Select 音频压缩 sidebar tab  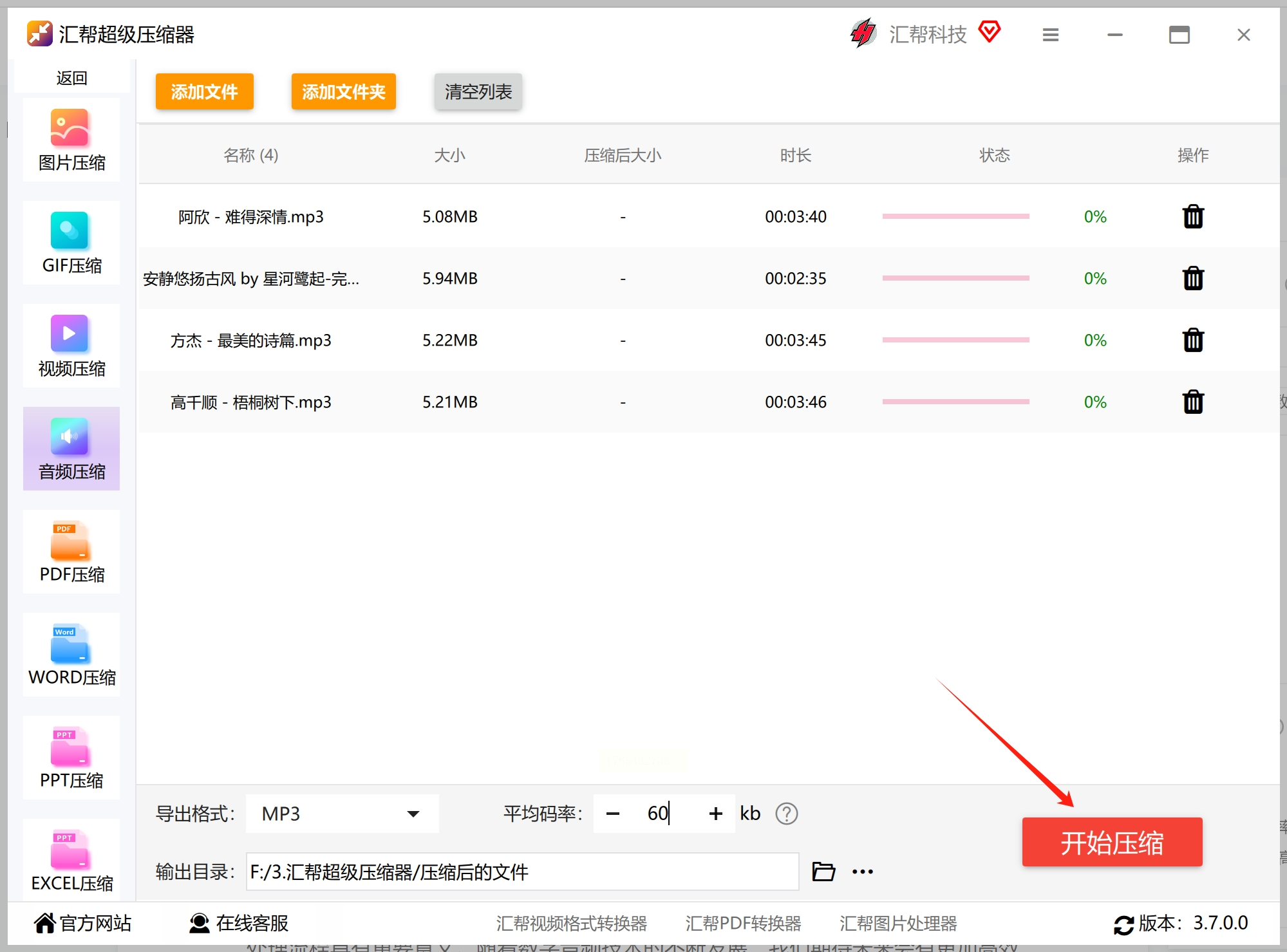(x=71, y=449)
